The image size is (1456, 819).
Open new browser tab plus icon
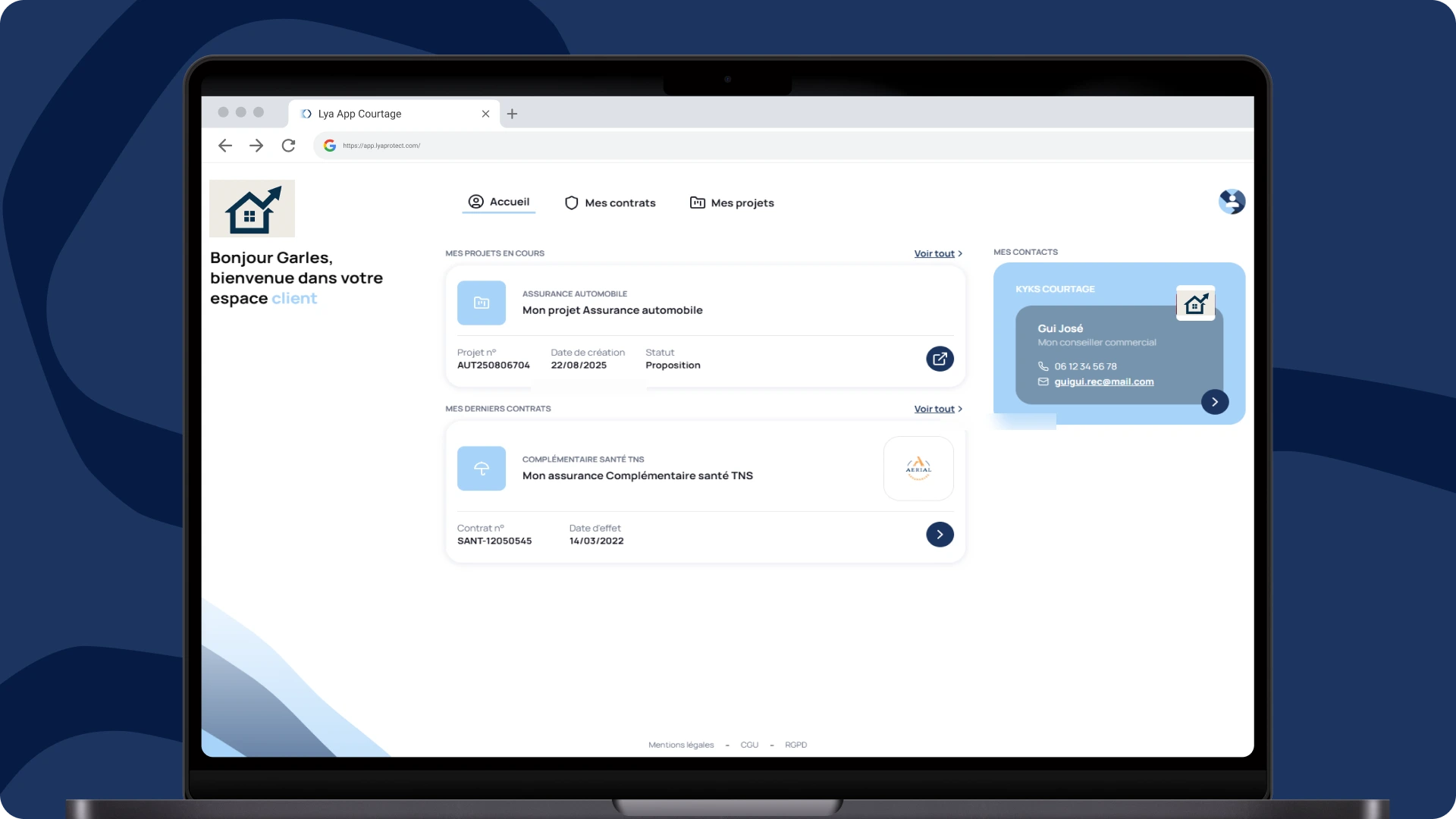513,114
